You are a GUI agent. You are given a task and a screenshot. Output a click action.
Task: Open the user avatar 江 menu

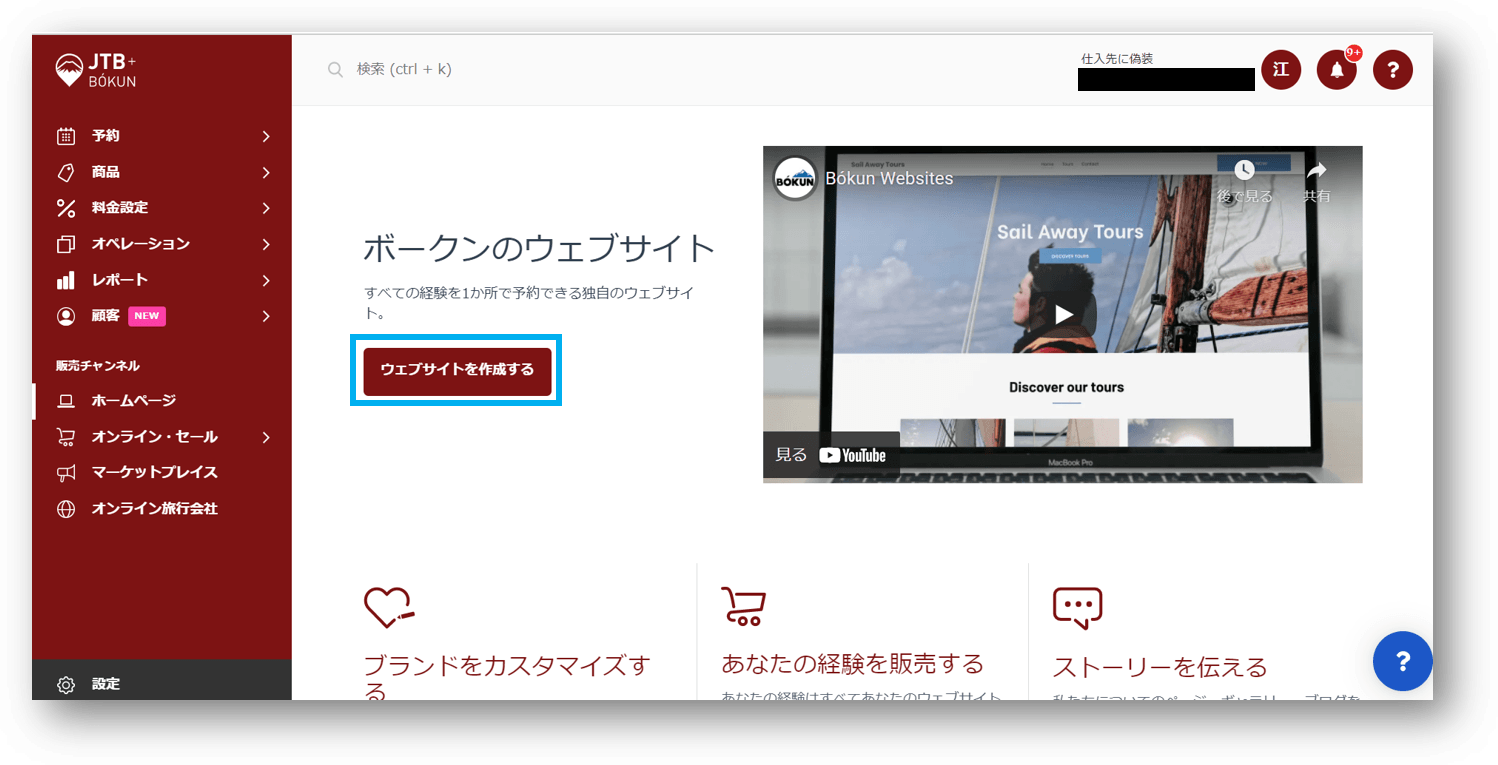[1281, 70]
